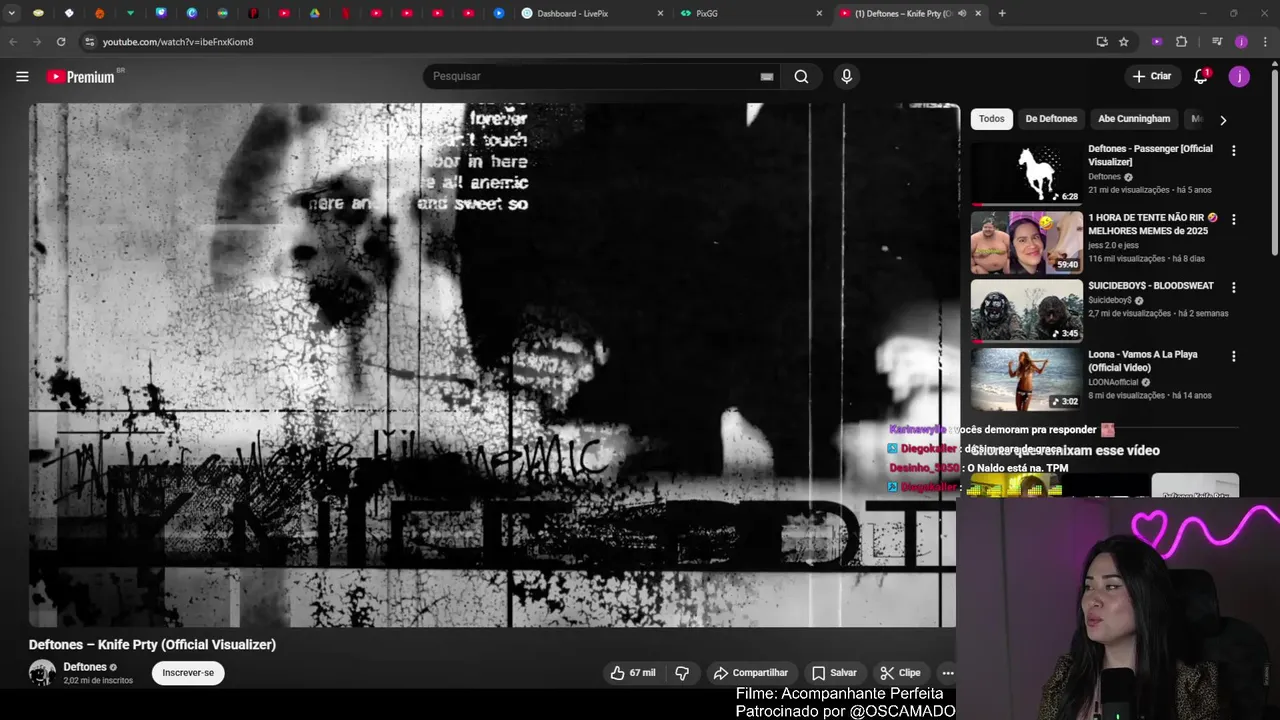The image size is (1280, 720).
Task: Open the YouTube guide hamburger menu
Action: 22,76
